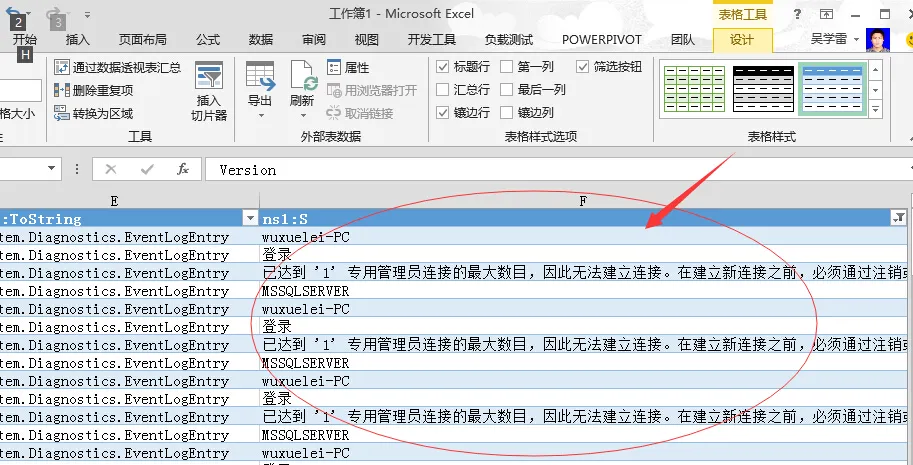913x465 pixels.
Task: Click the user profile photo
Action: pos(878,40)
